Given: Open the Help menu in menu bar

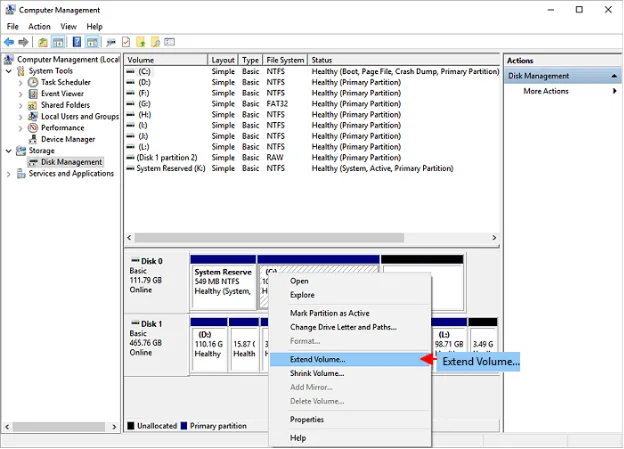Looking at the screenshot, I should [x=95, y=27].
